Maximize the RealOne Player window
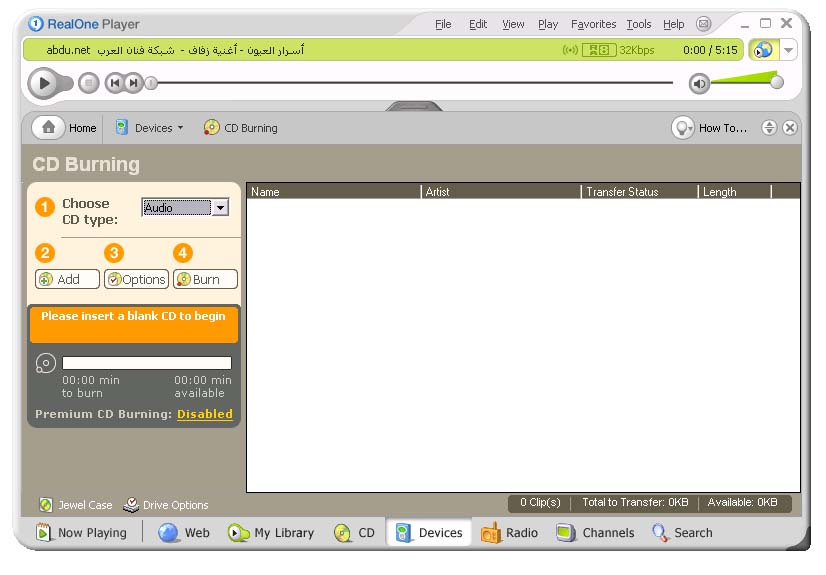This screenshot has height=575, width=826. (x=765, y=23)
